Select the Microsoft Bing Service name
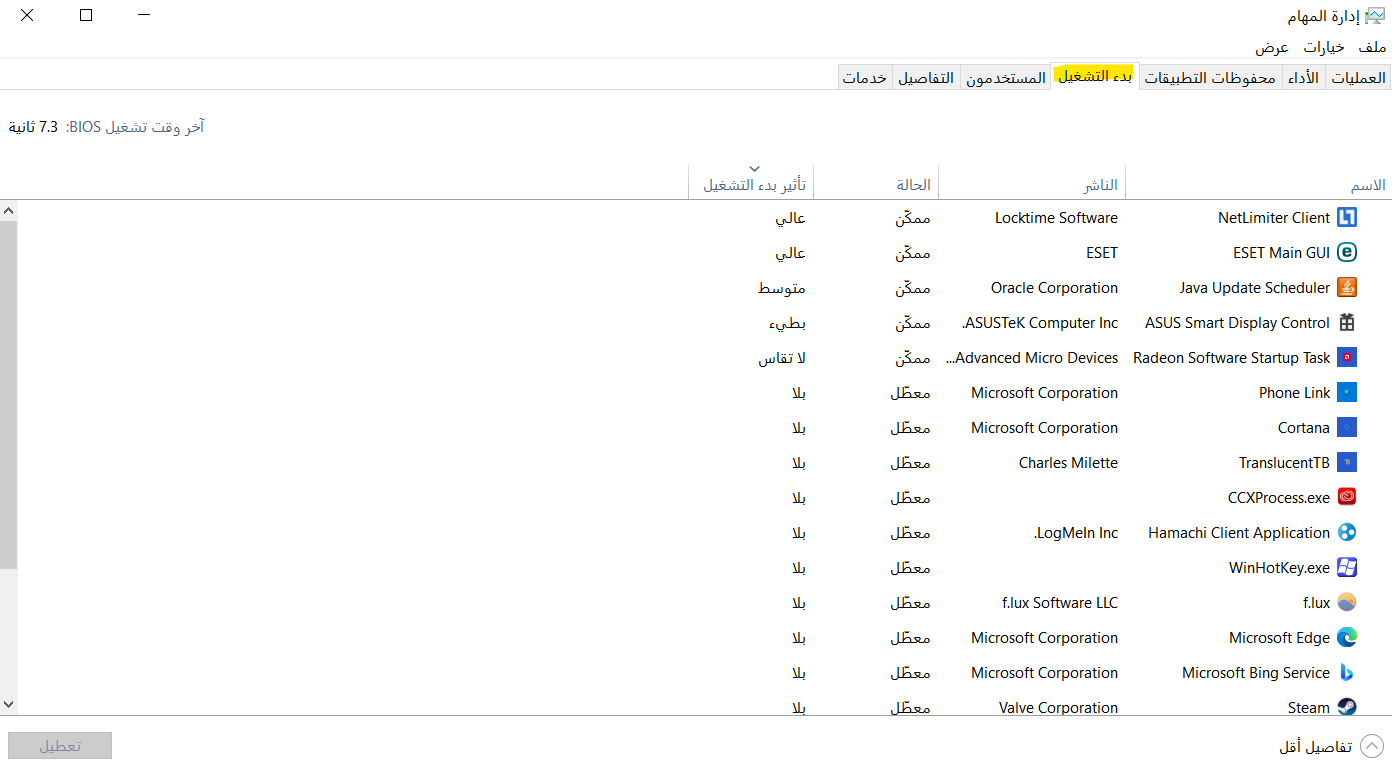Screen dimensions: 1392x773 tap(1256, 673)
